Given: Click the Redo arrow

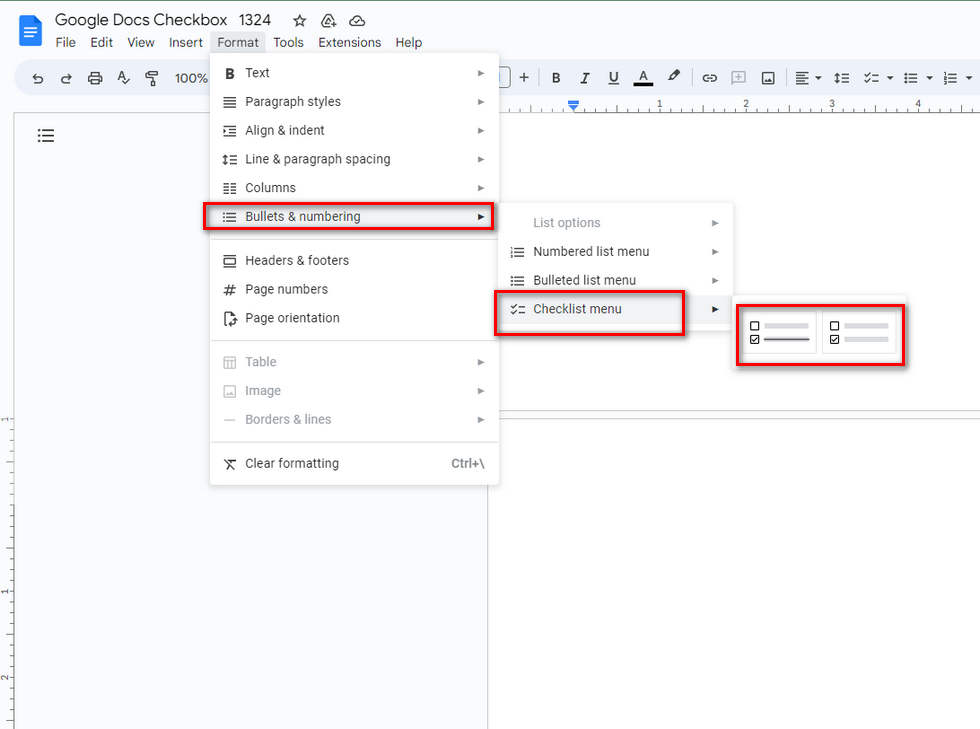Looking at the screenshot, I should [66, 78].
